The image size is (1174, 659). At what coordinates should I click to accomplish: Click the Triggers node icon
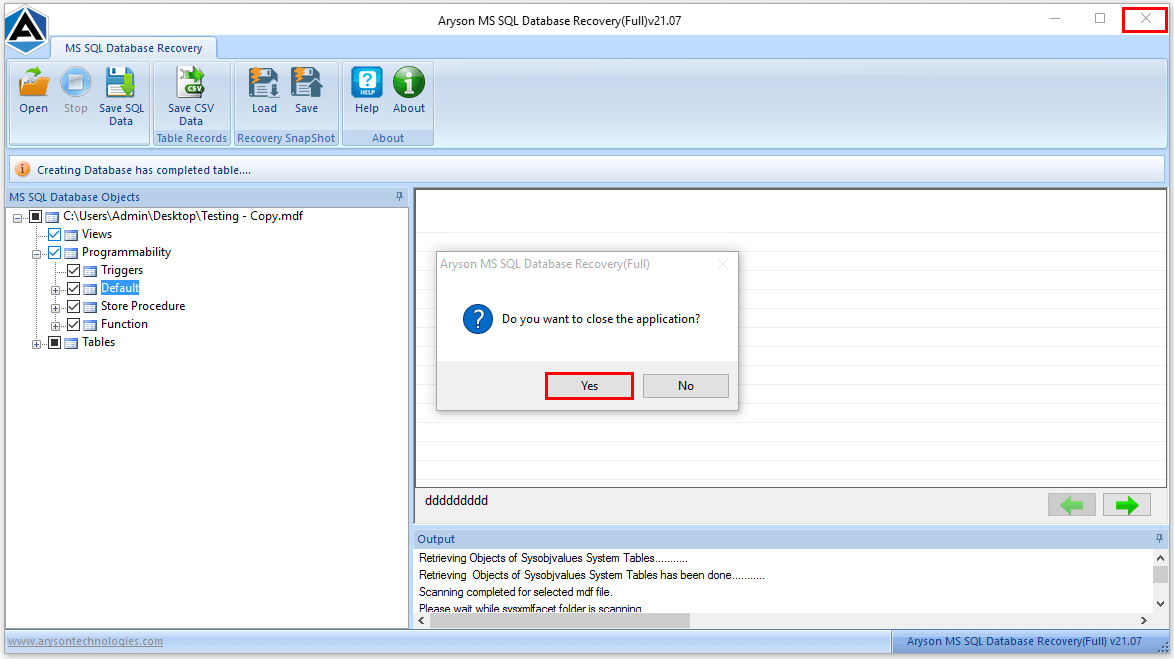pos(90,271)
